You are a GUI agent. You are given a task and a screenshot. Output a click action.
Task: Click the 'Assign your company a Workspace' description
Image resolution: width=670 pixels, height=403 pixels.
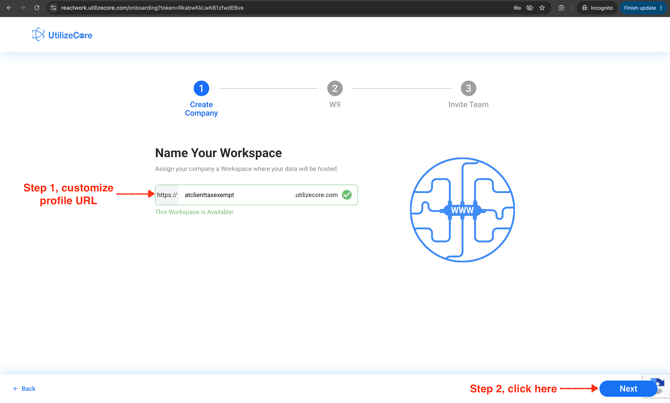pyautogui.click(x=247, y=169)
